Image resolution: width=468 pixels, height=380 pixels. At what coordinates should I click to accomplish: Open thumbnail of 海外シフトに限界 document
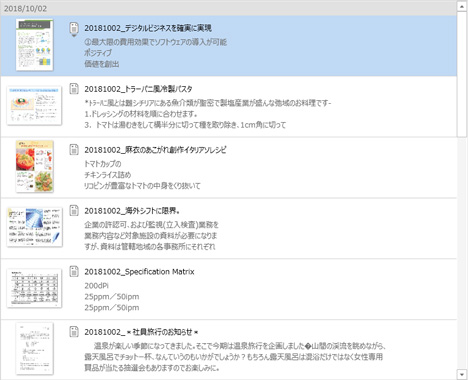34,227
